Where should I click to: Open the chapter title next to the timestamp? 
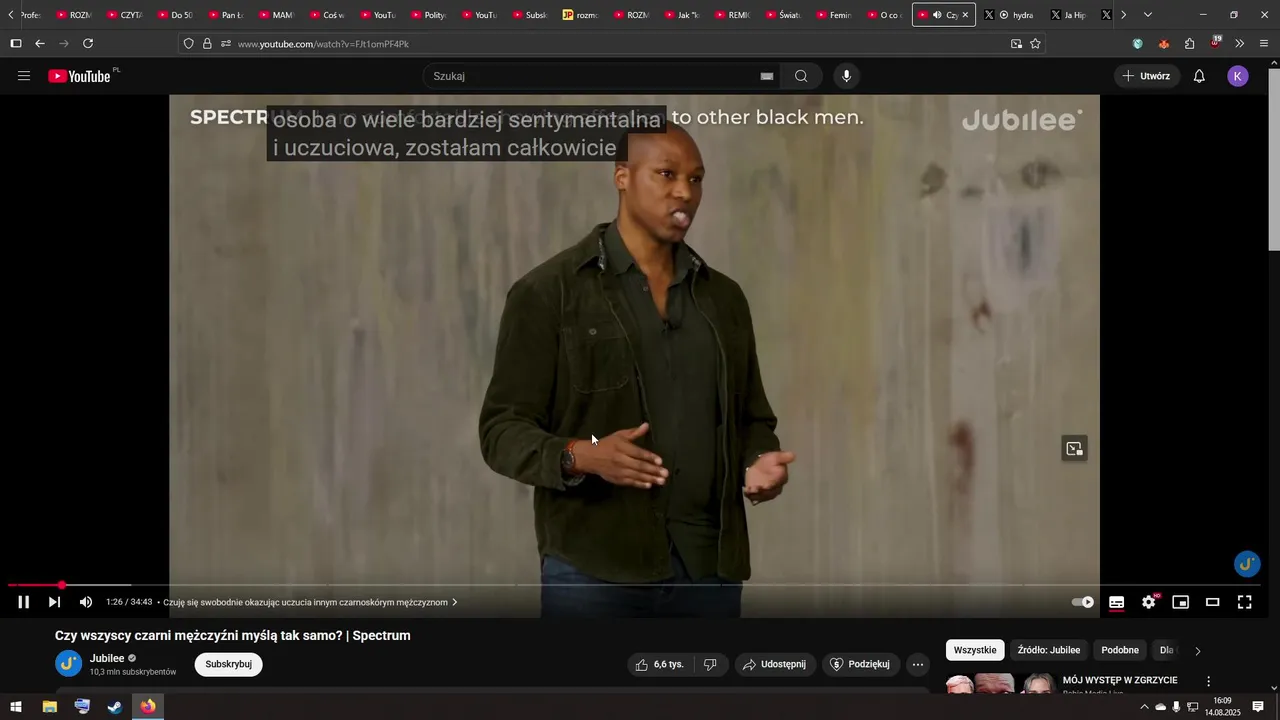(x=310, y=602)
